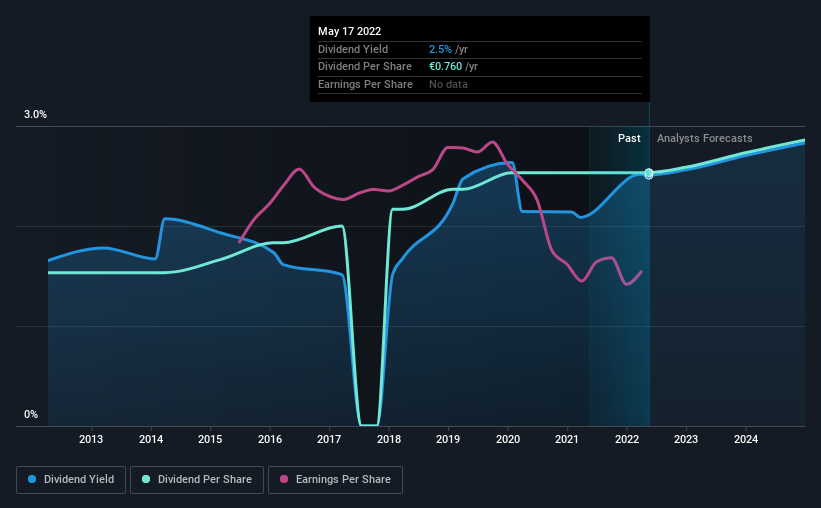Click the 2019 x-axis label
The height and width of the screenshot is (508, 821).
(x=448, y=439)
